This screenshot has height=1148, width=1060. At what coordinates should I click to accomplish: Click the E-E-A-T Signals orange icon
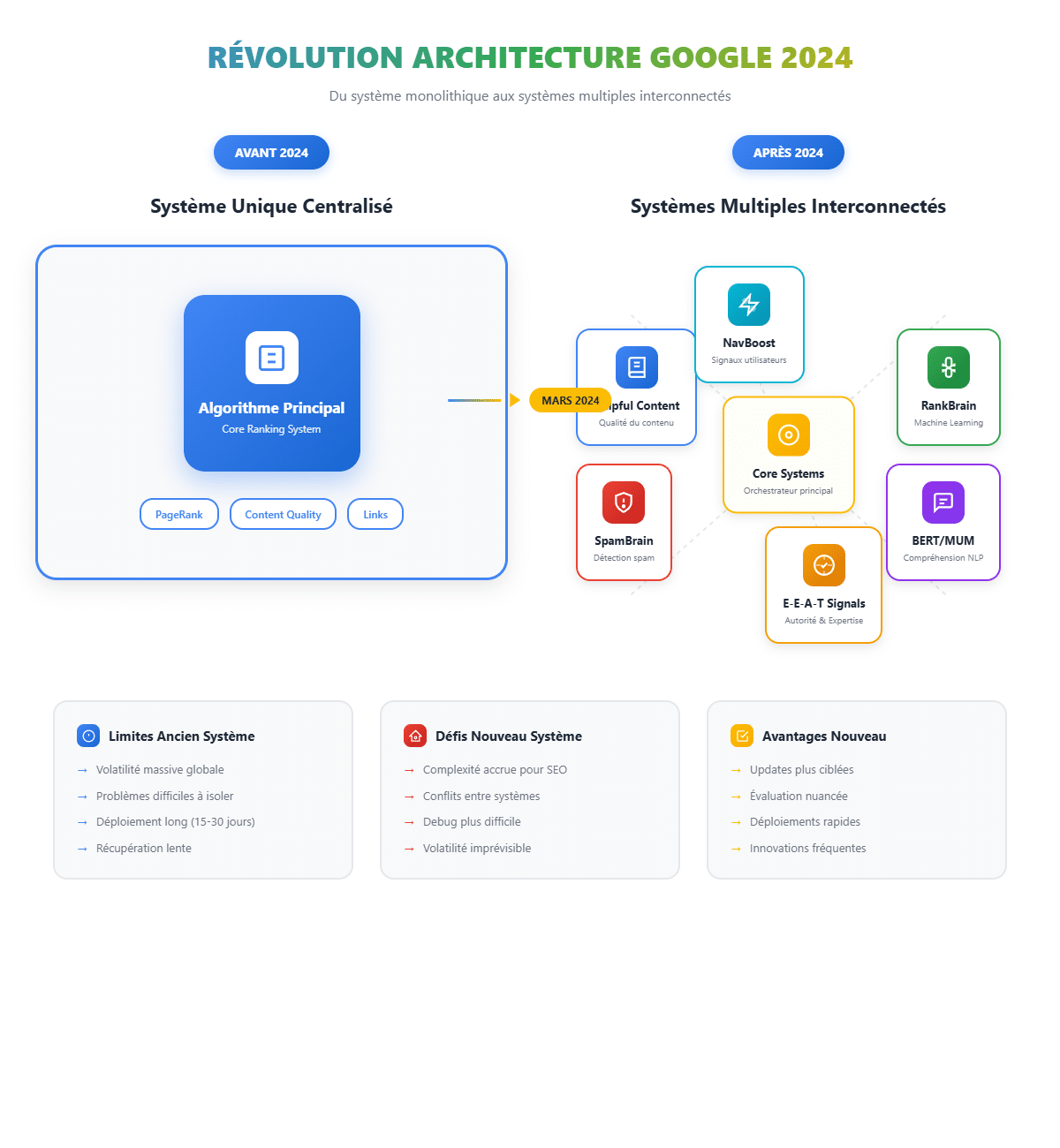click(824, 565)
